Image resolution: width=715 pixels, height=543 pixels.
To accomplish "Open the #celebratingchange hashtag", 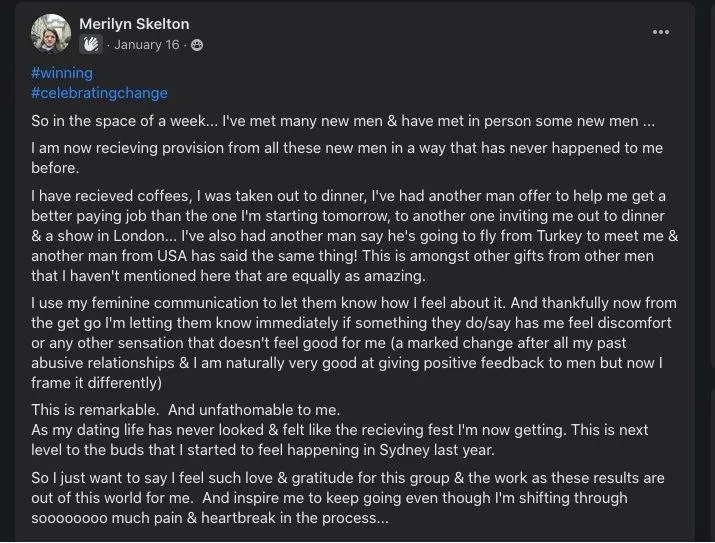I will (99, 93).
